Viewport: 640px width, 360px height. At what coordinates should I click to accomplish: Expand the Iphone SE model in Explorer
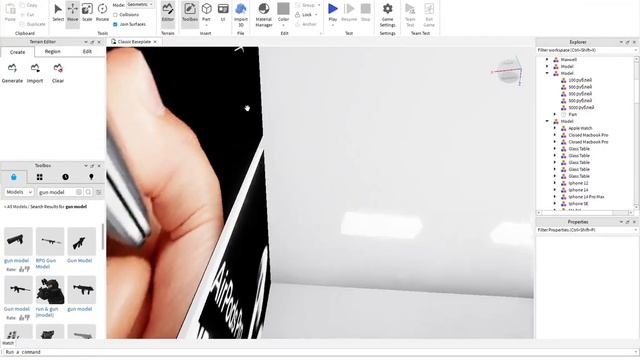click(555, 203)
